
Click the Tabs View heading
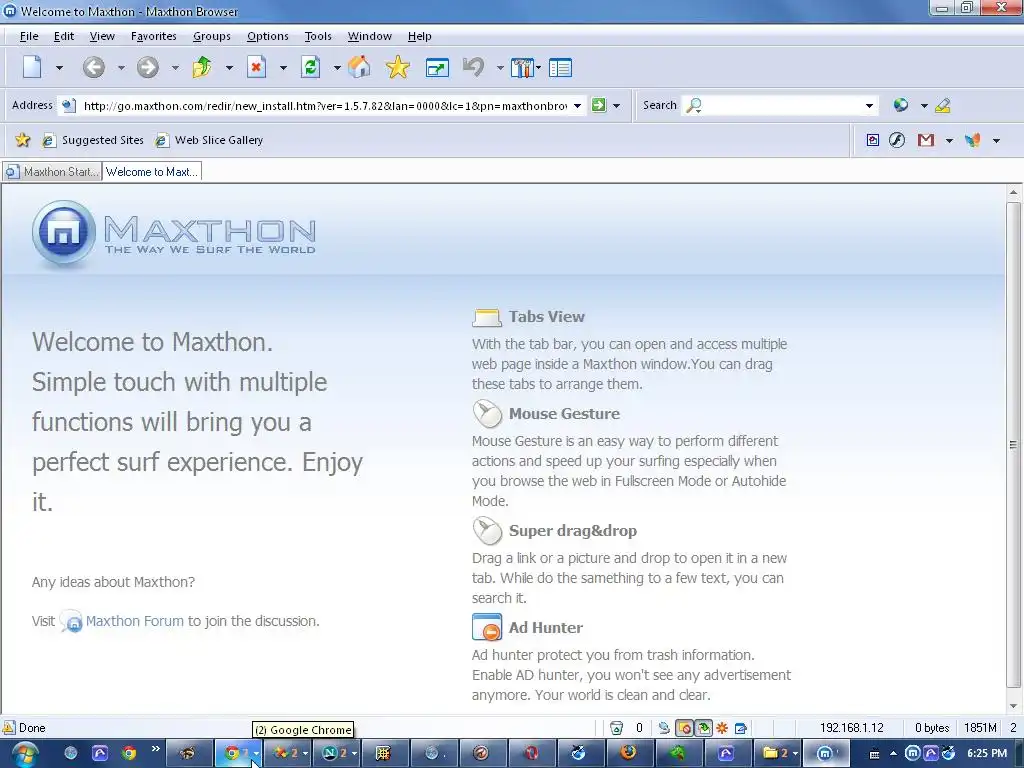[x=547, y=317]
